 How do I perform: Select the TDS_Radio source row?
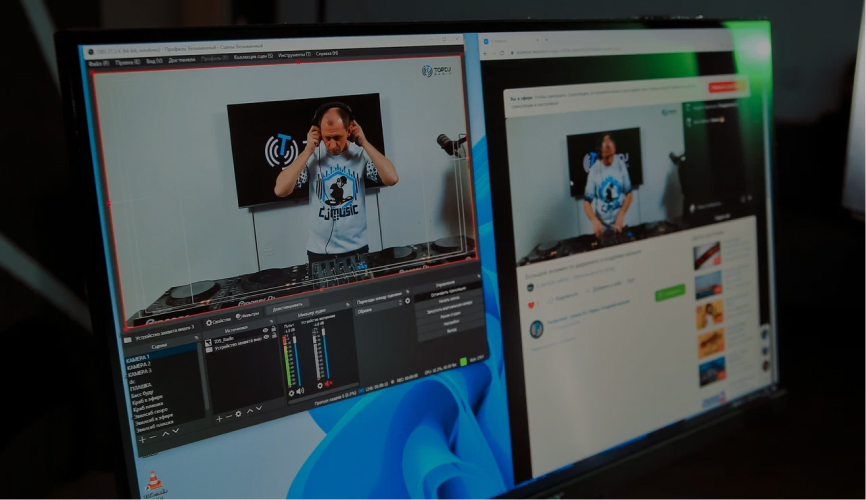point(239,339)
